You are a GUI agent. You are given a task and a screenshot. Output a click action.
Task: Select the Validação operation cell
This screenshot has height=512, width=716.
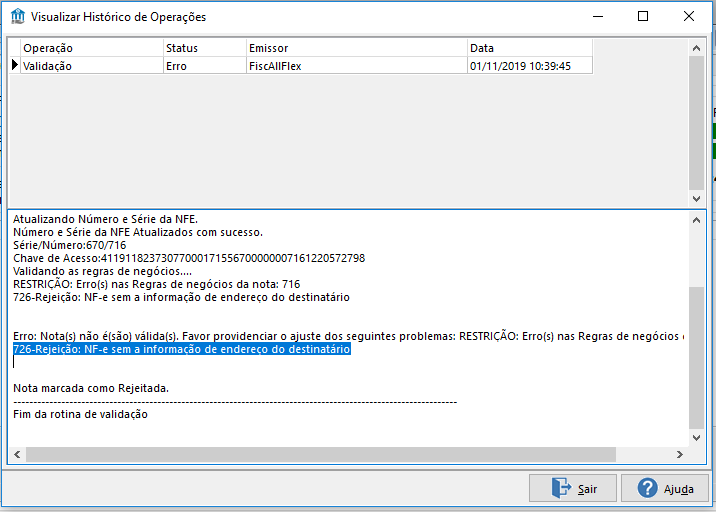pyautogui.click(x=92, y=66)
